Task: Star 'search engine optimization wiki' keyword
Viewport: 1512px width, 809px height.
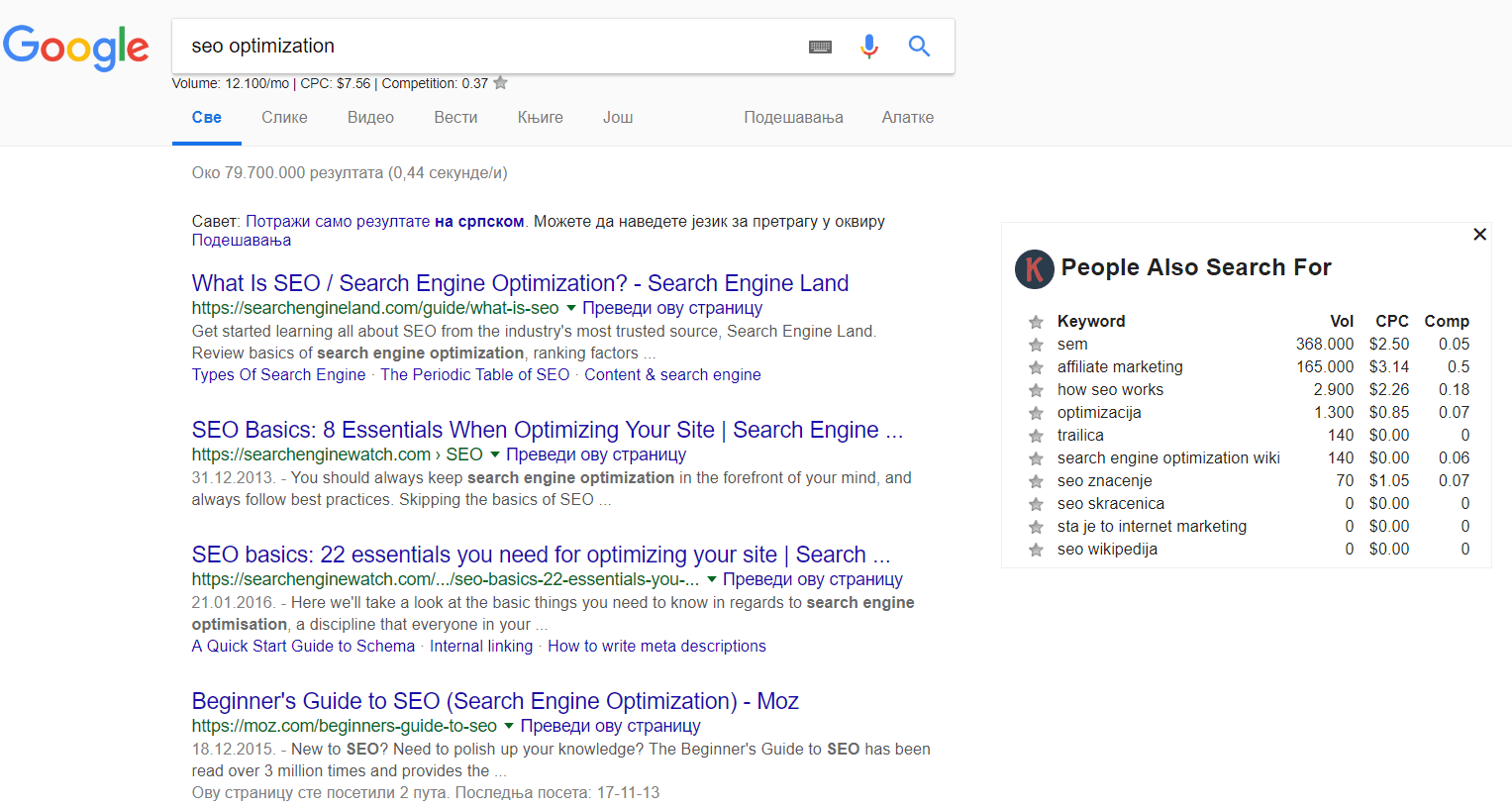Action: point(1036,458)
